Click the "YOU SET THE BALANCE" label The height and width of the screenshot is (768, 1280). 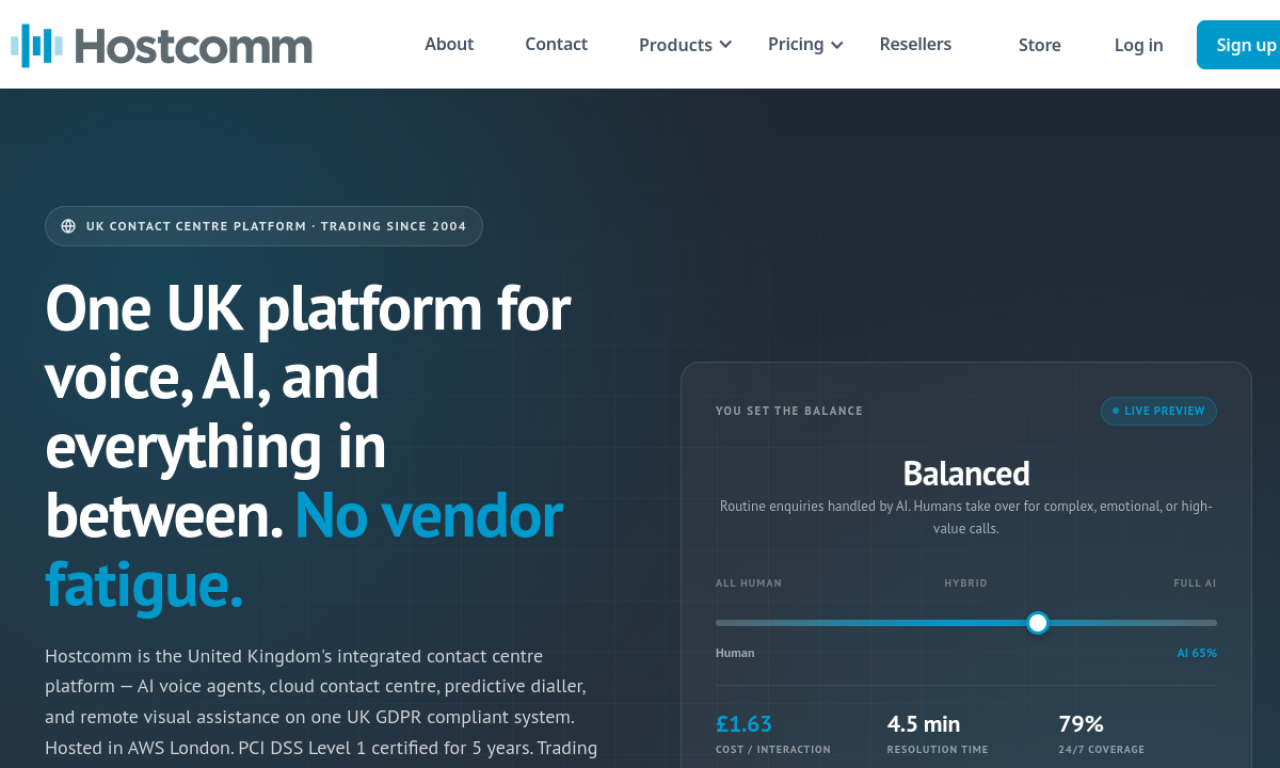[x=789, y=411]
